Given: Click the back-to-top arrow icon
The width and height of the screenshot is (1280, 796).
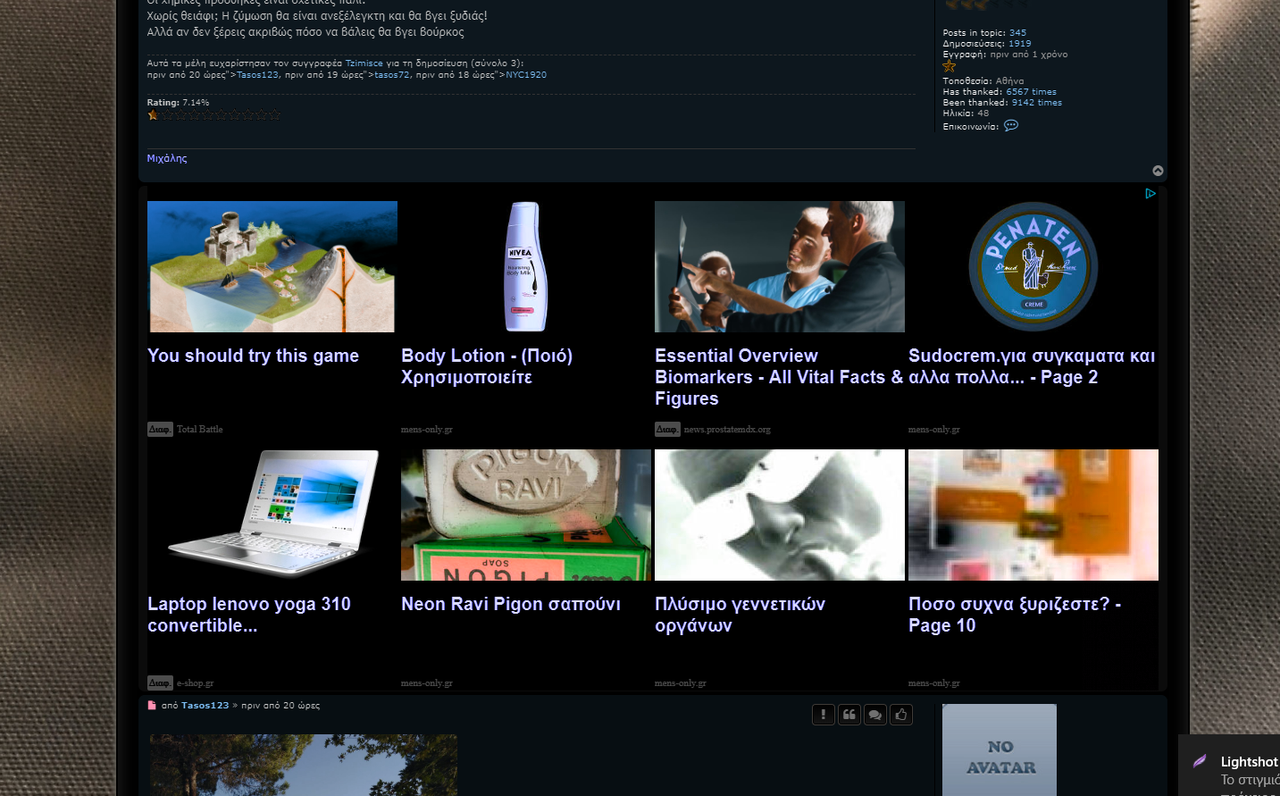Looking at the screenshot, I should click(x=1158, y=171).
